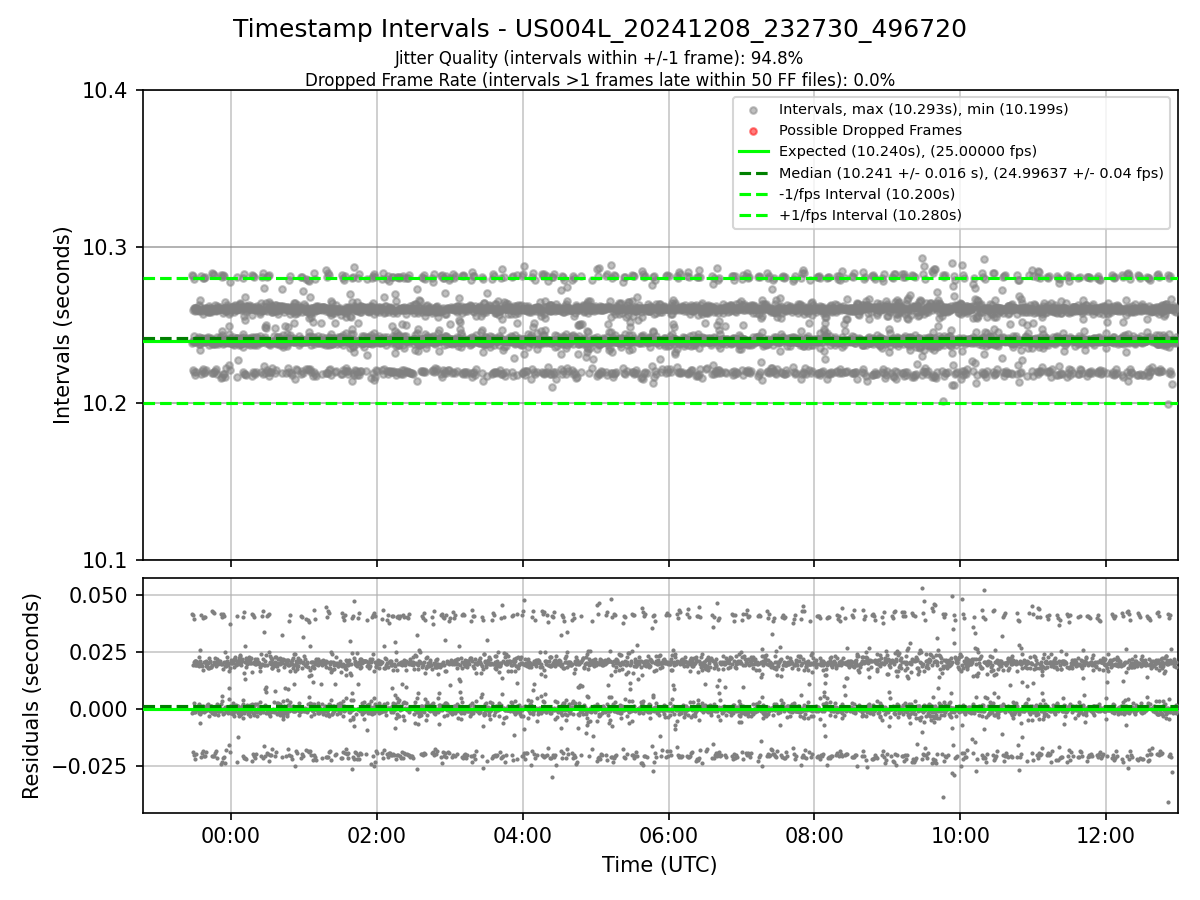Select legend entry starting with 'Median (10.241'
Viewport: 1200px width, 900px height.
pyautogui.click(x=971, y=172)
